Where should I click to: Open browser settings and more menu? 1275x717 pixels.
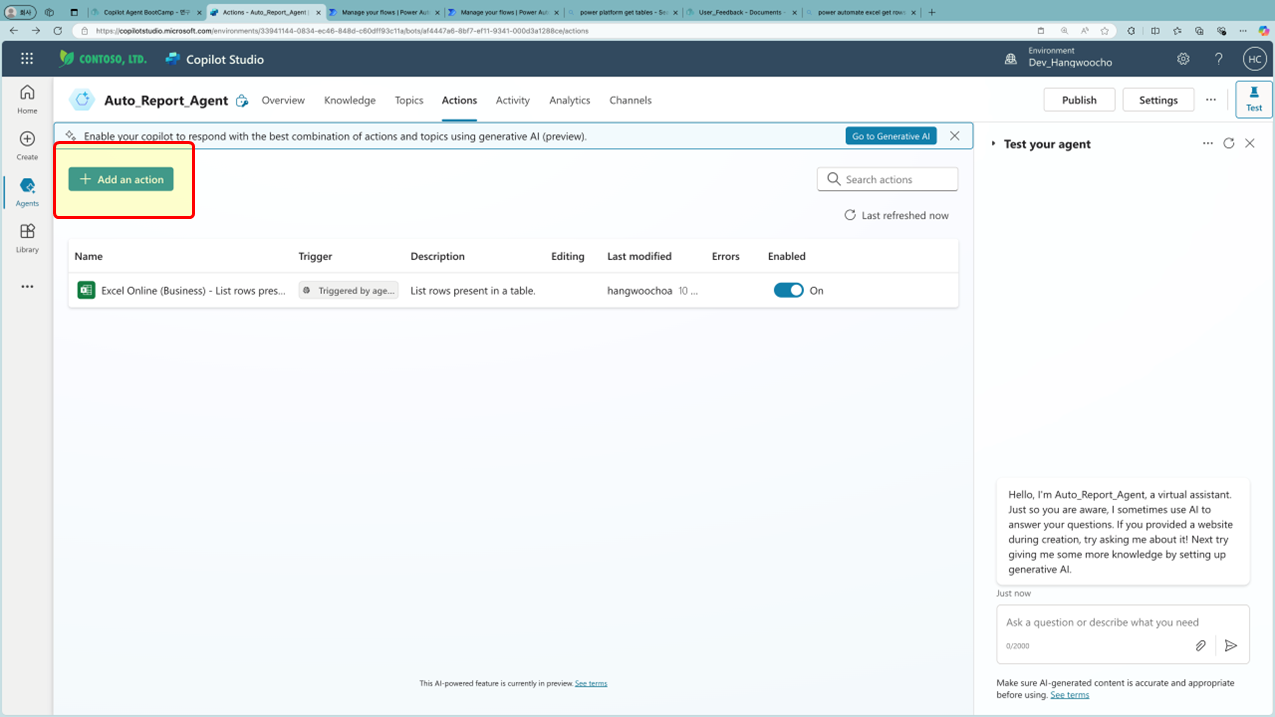click(x=1243, y=31)
